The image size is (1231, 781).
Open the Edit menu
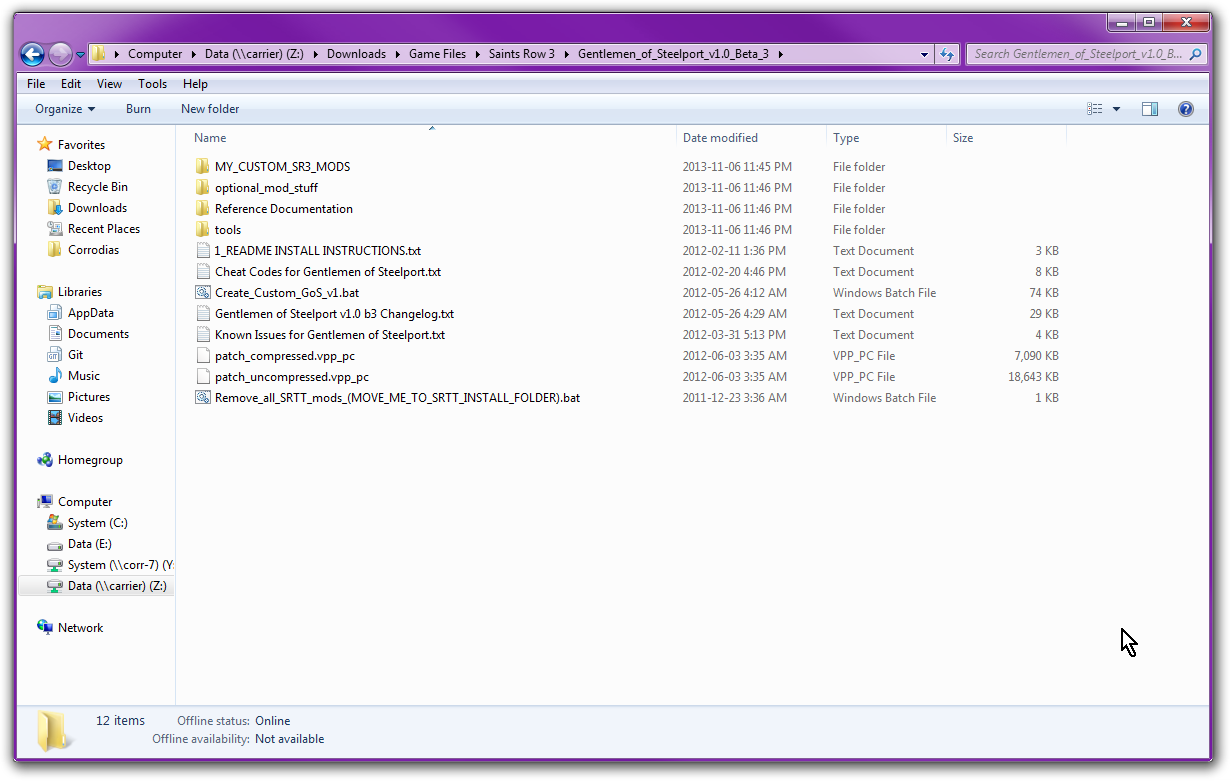coord(71,84)
